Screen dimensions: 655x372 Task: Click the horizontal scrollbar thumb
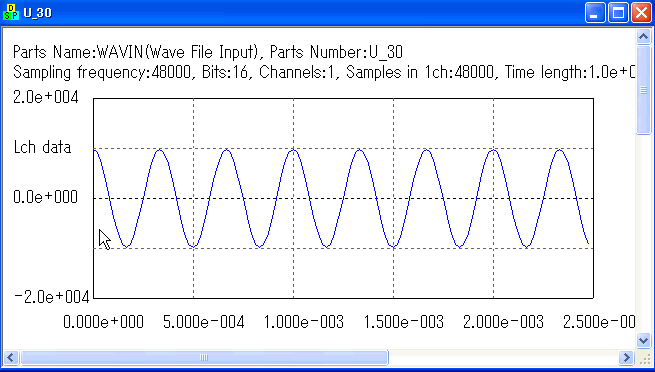pyautogui.click(x=204, y=357)
